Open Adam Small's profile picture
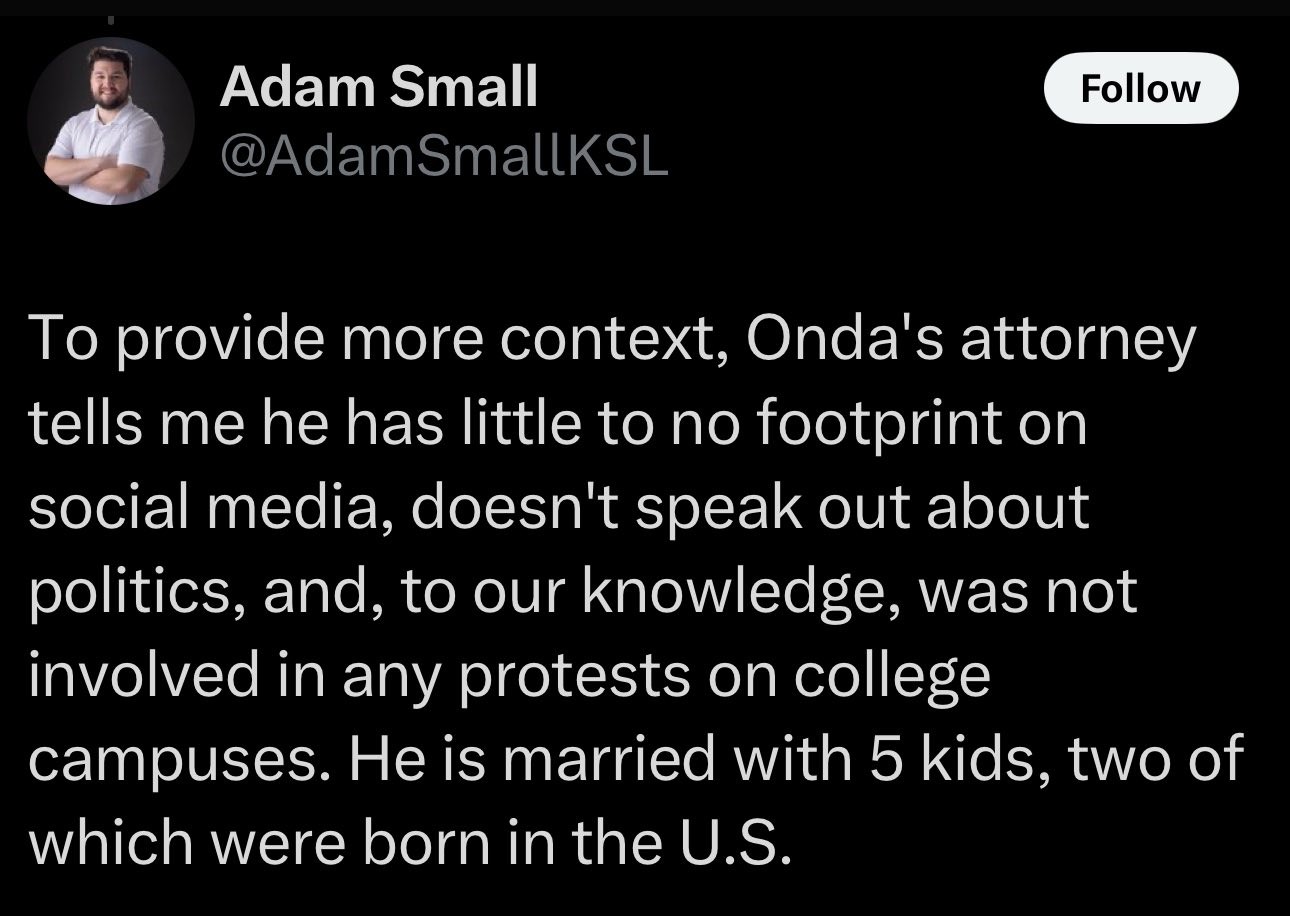Screen dimensions: 1290x916 (110, 121)
